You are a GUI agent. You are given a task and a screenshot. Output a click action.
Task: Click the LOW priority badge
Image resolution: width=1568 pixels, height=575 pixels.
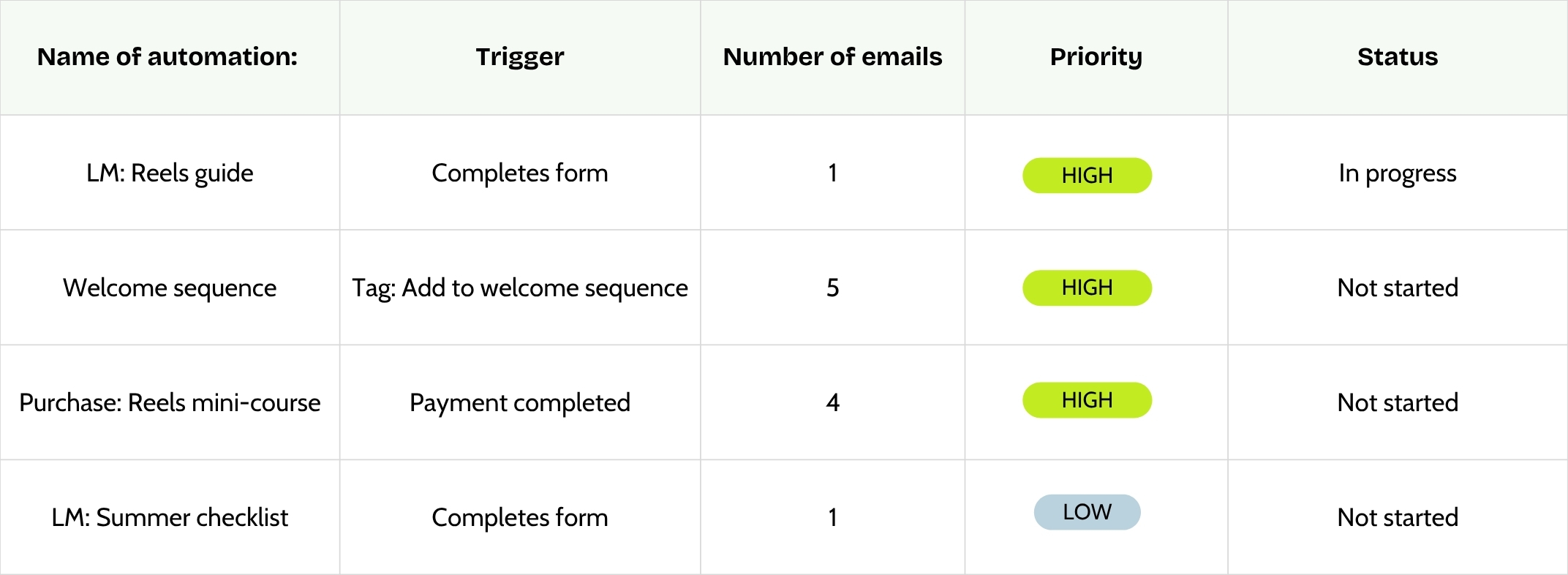point(1087,512)
